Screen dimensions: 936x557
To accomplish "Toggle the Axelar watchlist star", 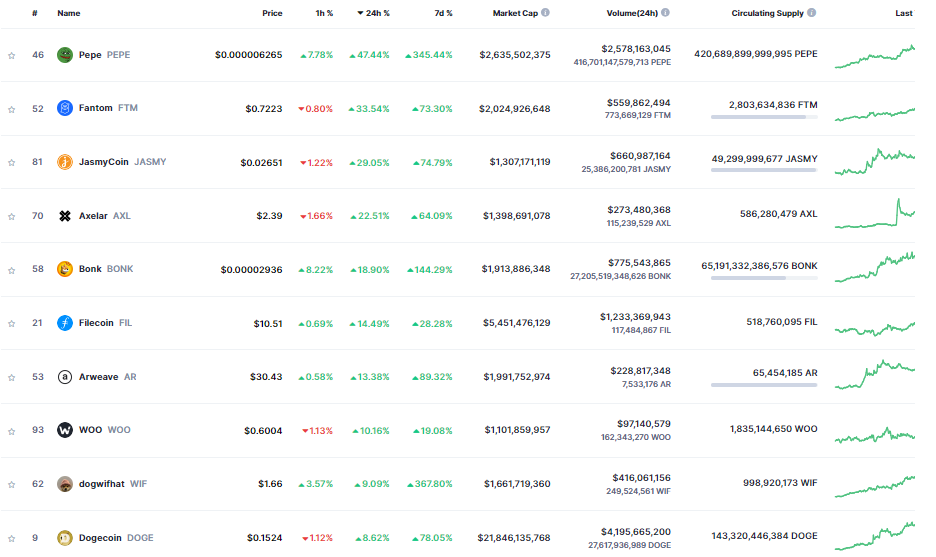I will tap(11, 216).
